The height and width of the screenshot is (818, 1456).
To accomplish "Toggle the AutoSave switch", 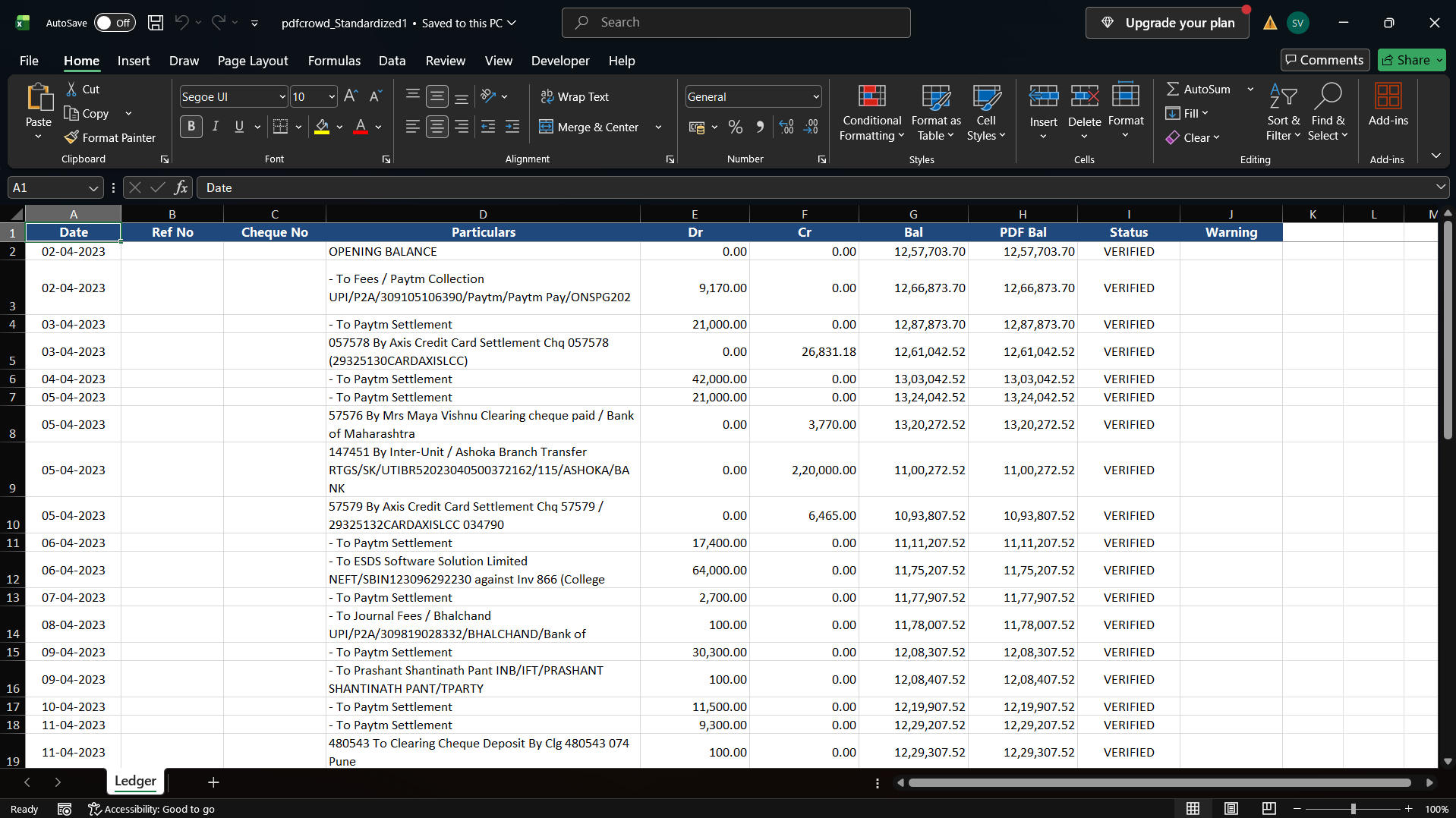I will click(x=115, y=23).
